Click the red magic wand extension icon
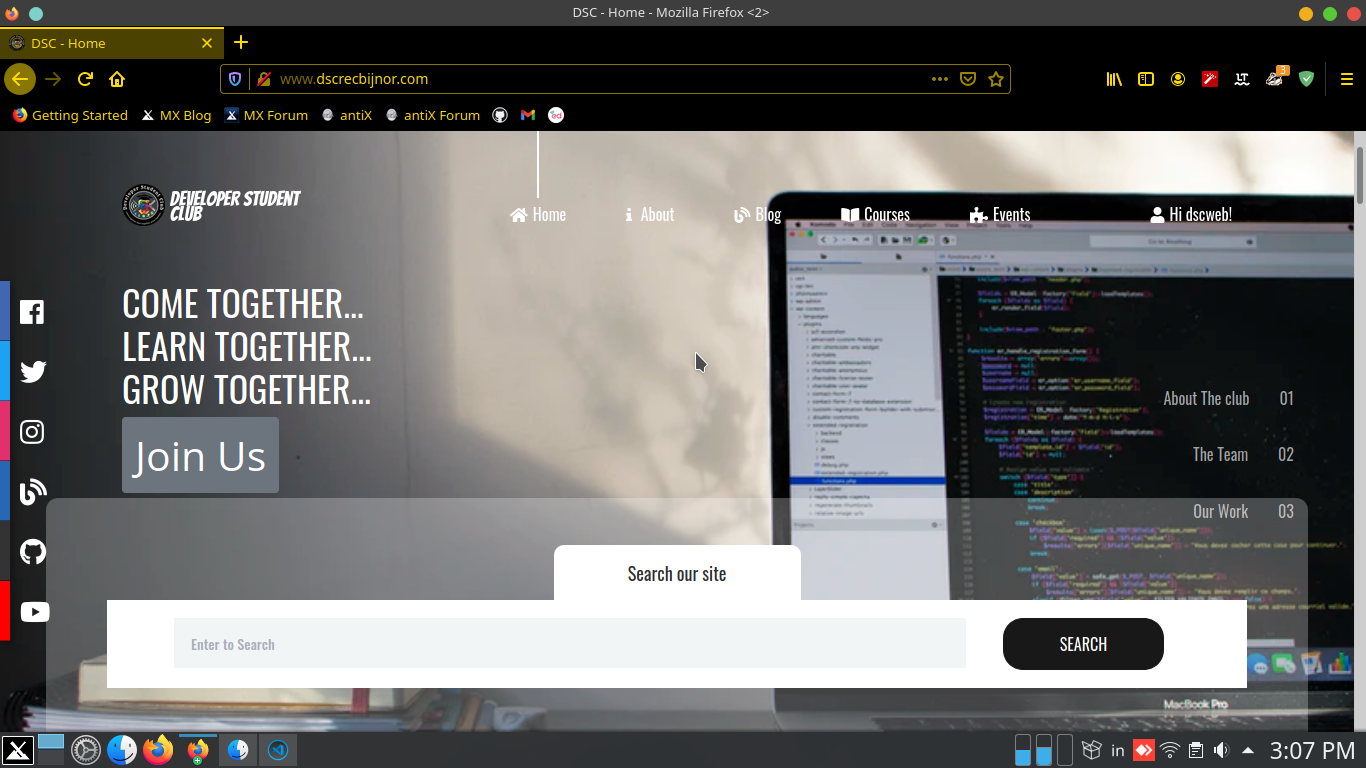 [1210, 79]
